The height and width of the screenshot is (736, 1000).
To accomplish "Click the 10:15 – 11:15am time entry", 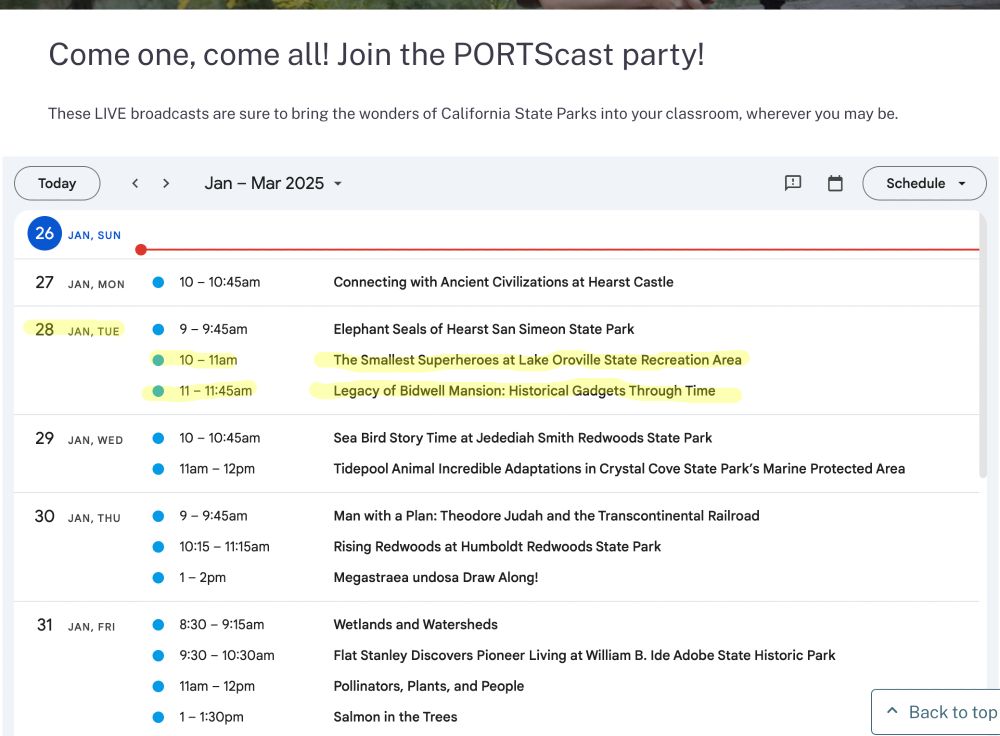I will pos(224,547).
